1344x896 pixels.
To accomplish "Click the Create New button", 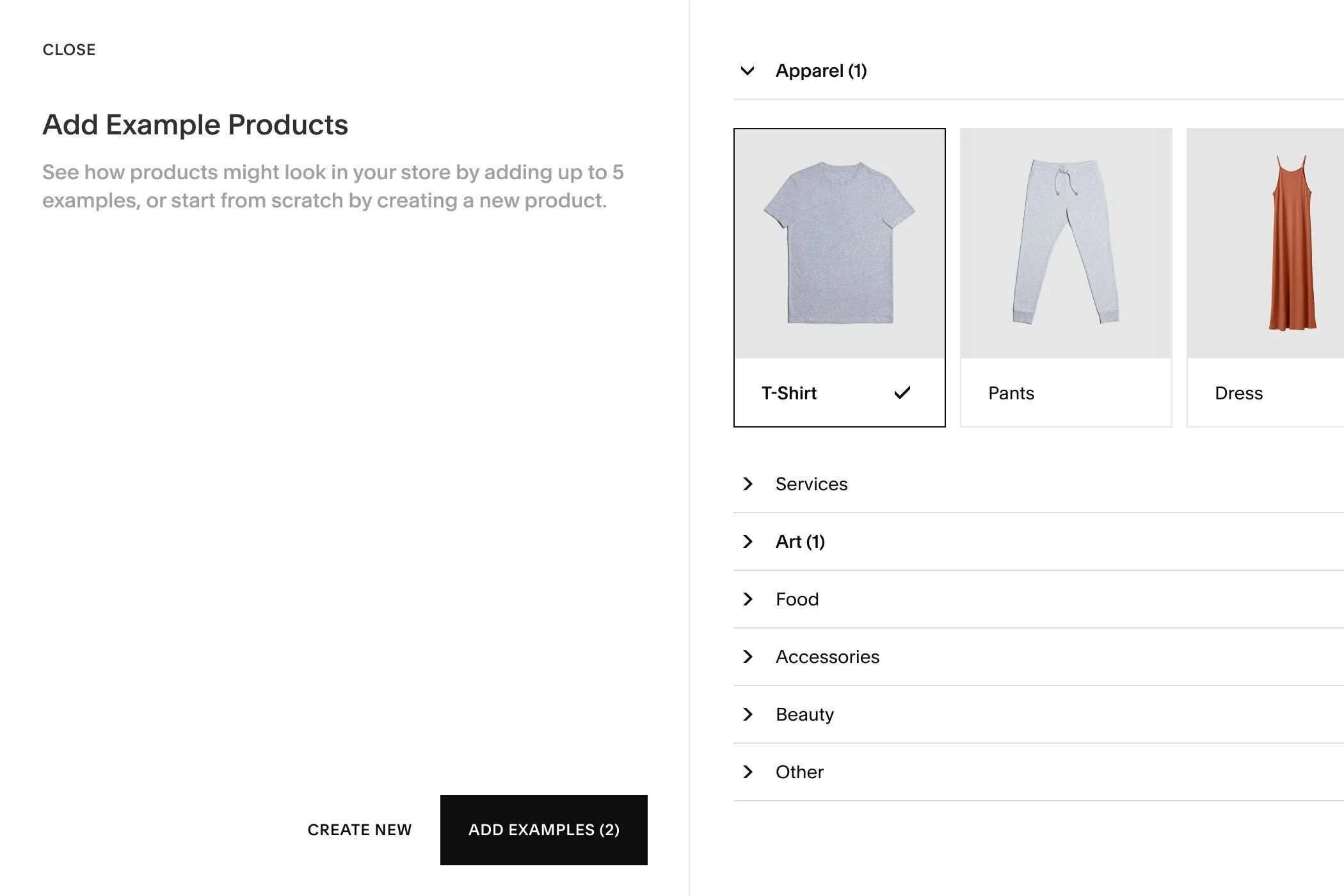I will point(359,830).
